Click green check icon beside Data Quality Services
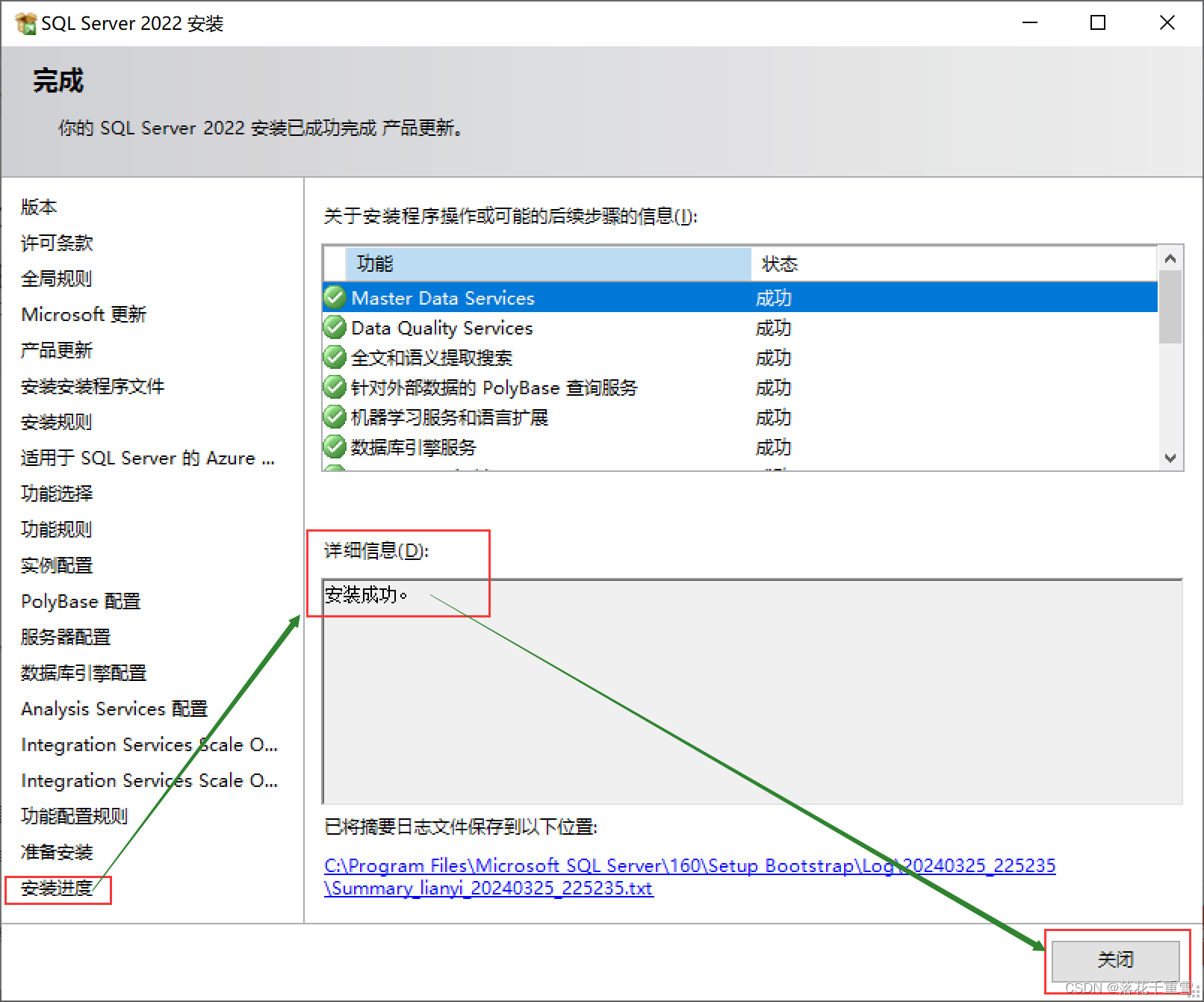 335,327
